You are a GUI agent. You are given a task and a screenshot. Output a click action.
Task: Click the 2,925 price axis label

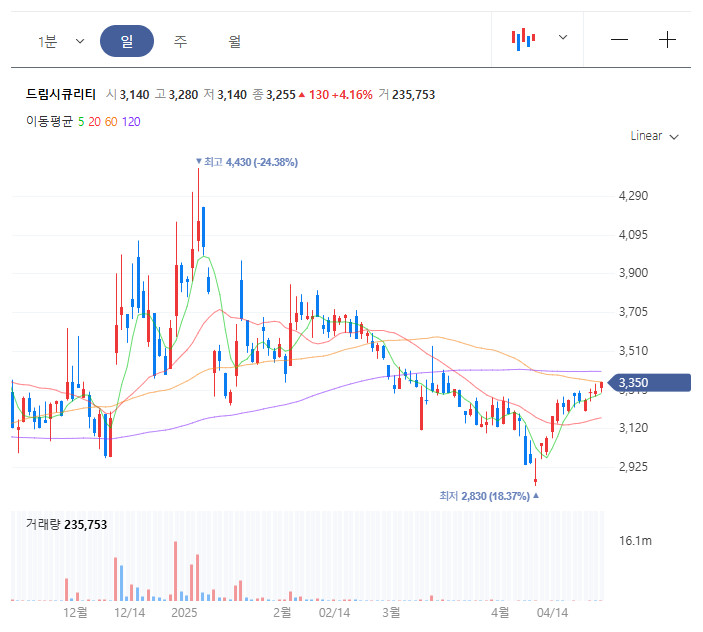[x=633, y=467]
